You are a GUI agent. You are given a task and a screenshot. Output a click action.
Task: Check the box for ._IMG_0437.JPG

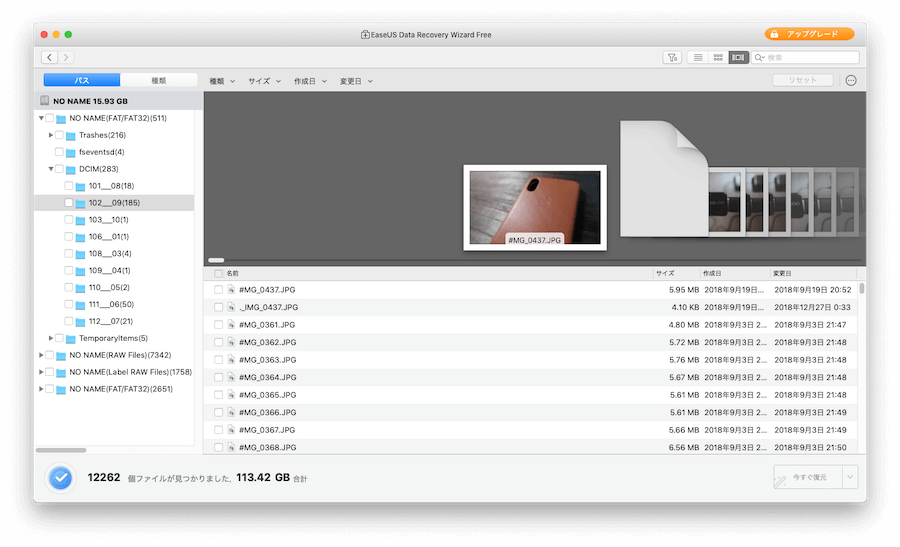point(218,307)
